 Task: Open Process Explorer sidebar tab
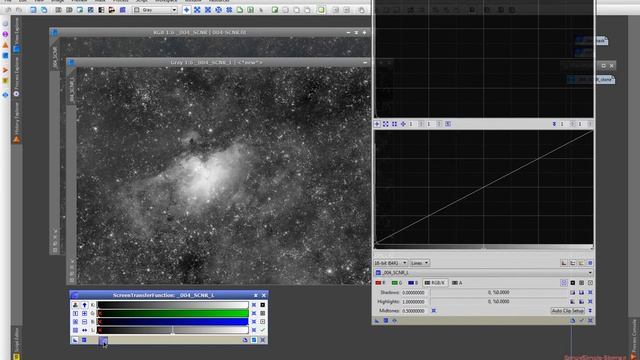pyautogui.click(x=16, y=76)
